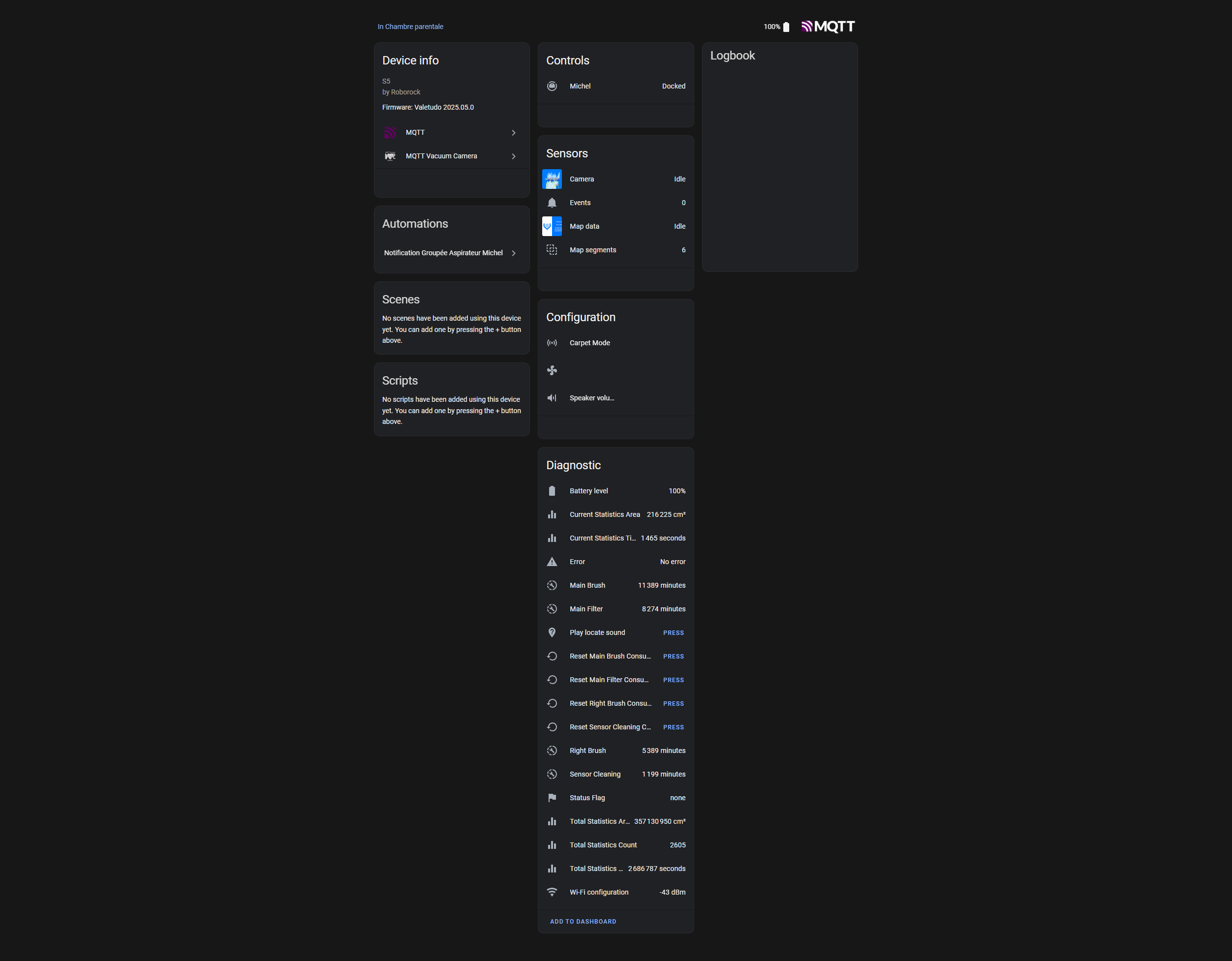Open the Map segments entity label
The image size is (1232, 961).
click(x=593, y=250)
